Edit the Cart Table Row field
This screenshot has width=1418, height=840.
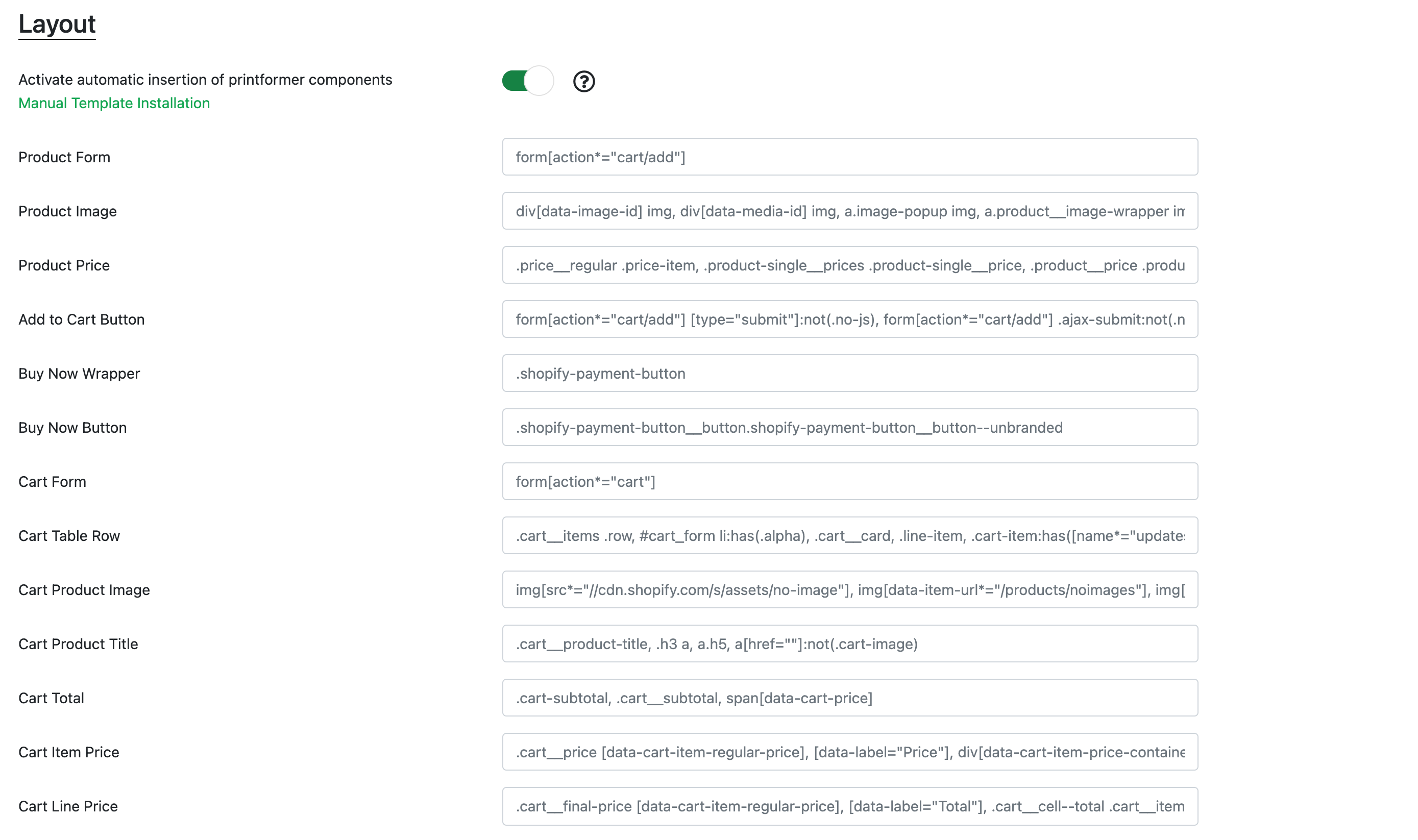tap(849, 535)
